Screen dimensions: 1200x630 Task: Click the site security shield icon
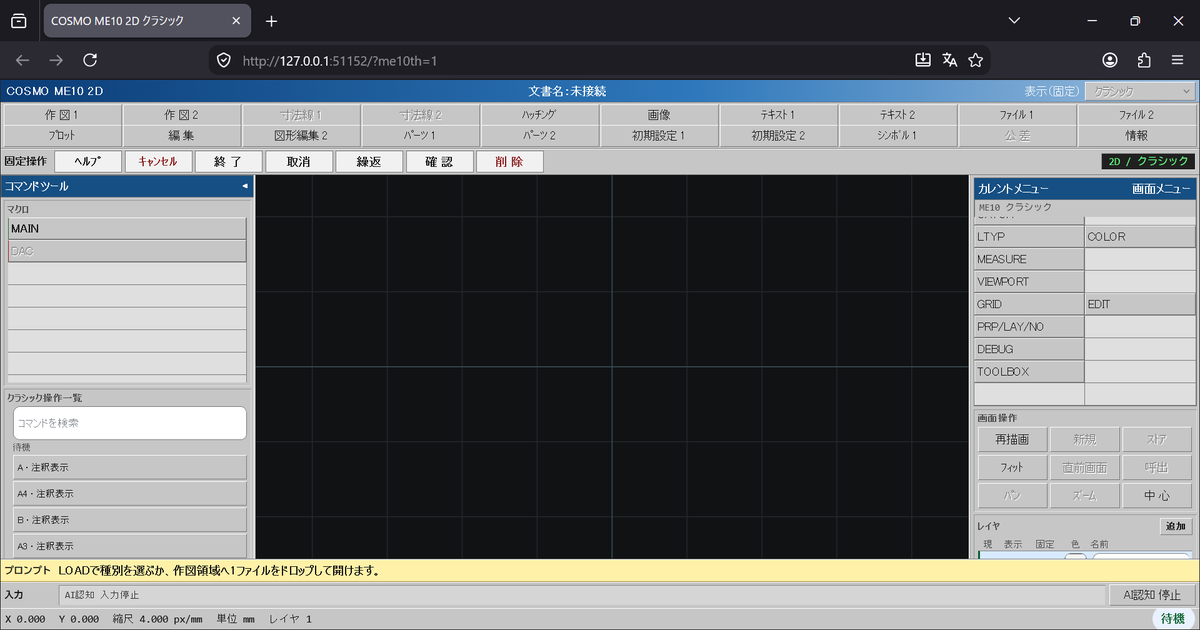[x=224, y=60]
